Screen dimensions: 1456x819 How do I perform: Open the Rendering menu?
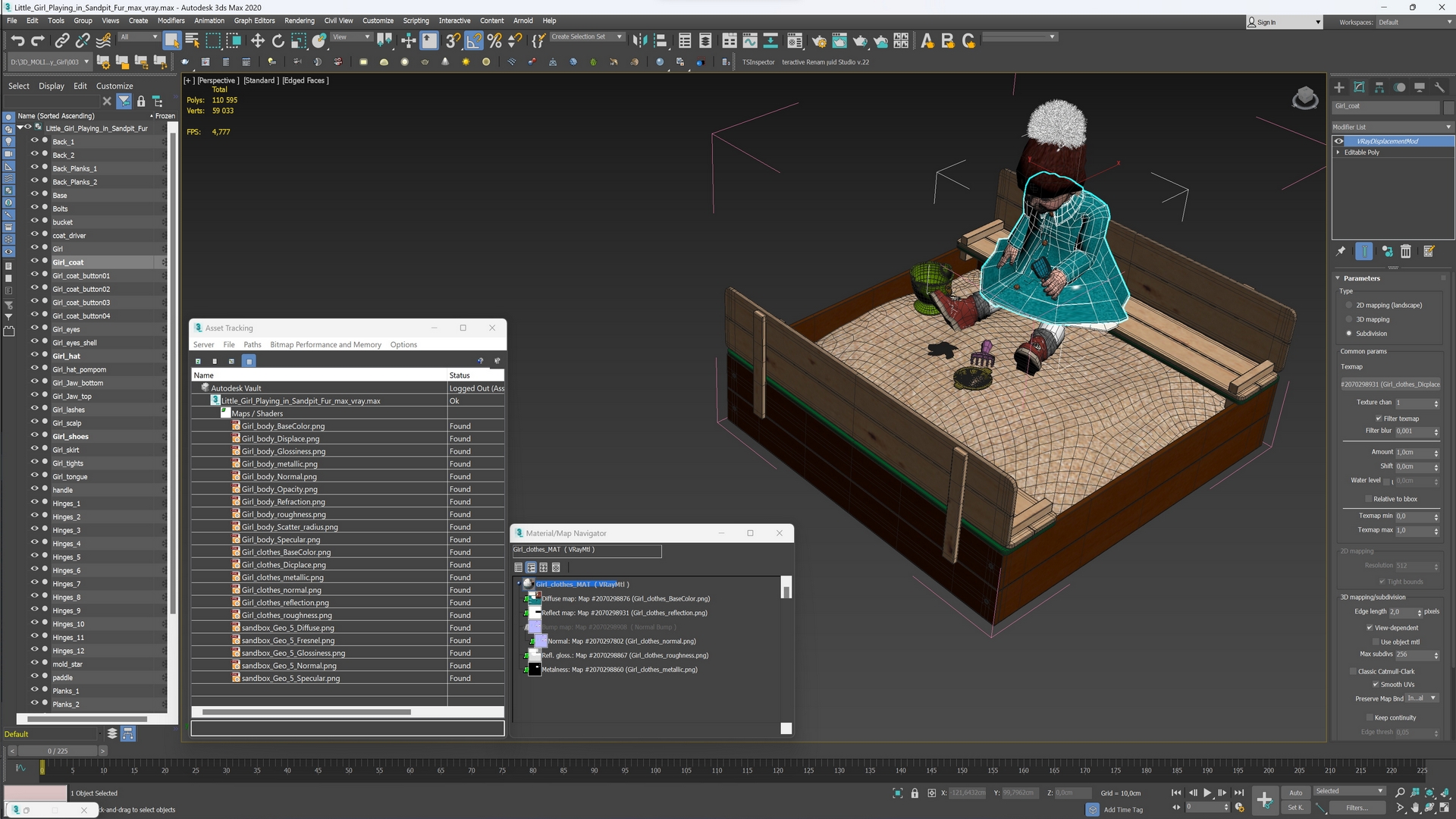[300, 20]
